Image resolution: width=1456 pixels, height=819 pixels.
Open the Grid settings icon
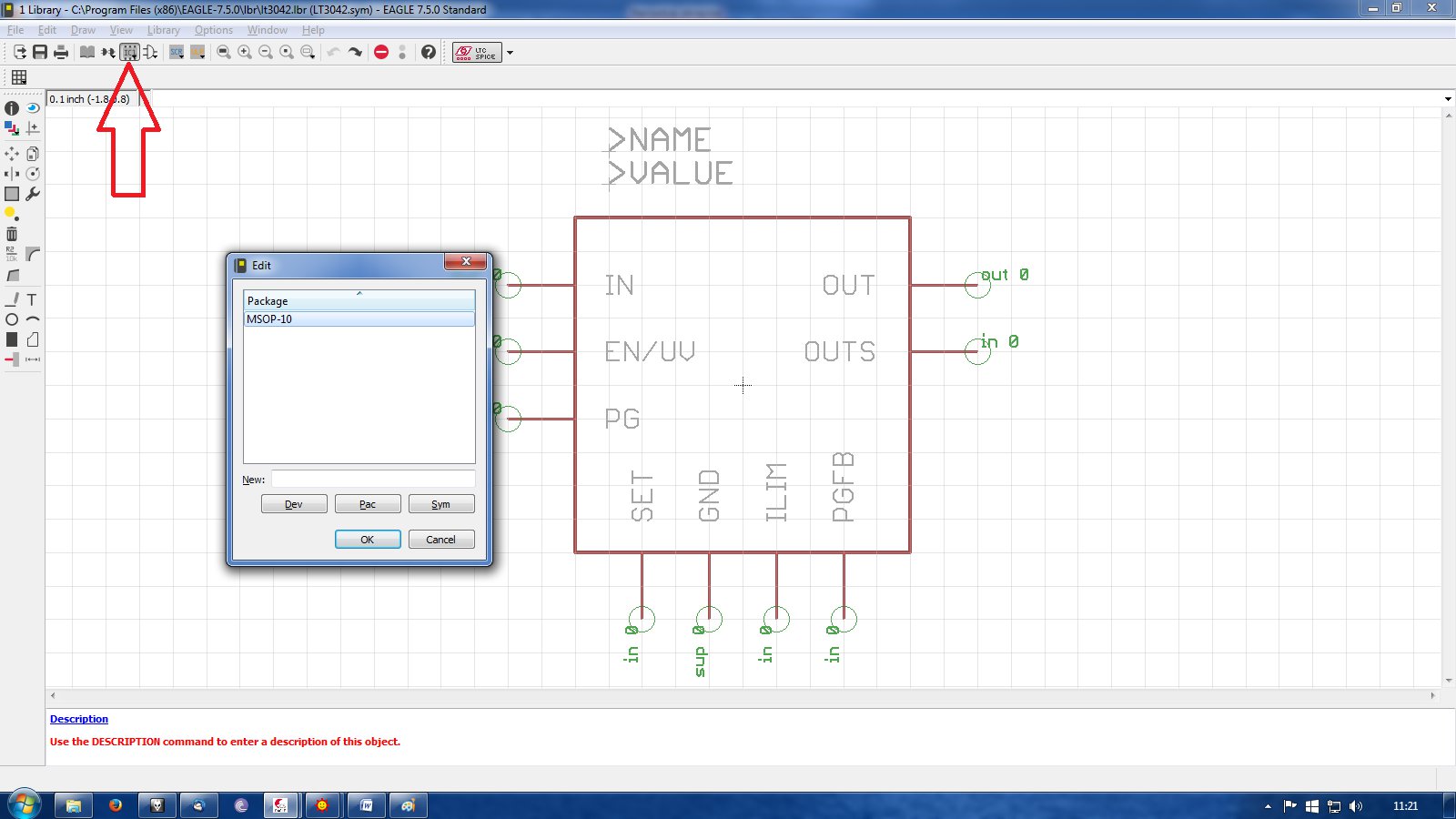pyautogui.click(x=19, y=77)
